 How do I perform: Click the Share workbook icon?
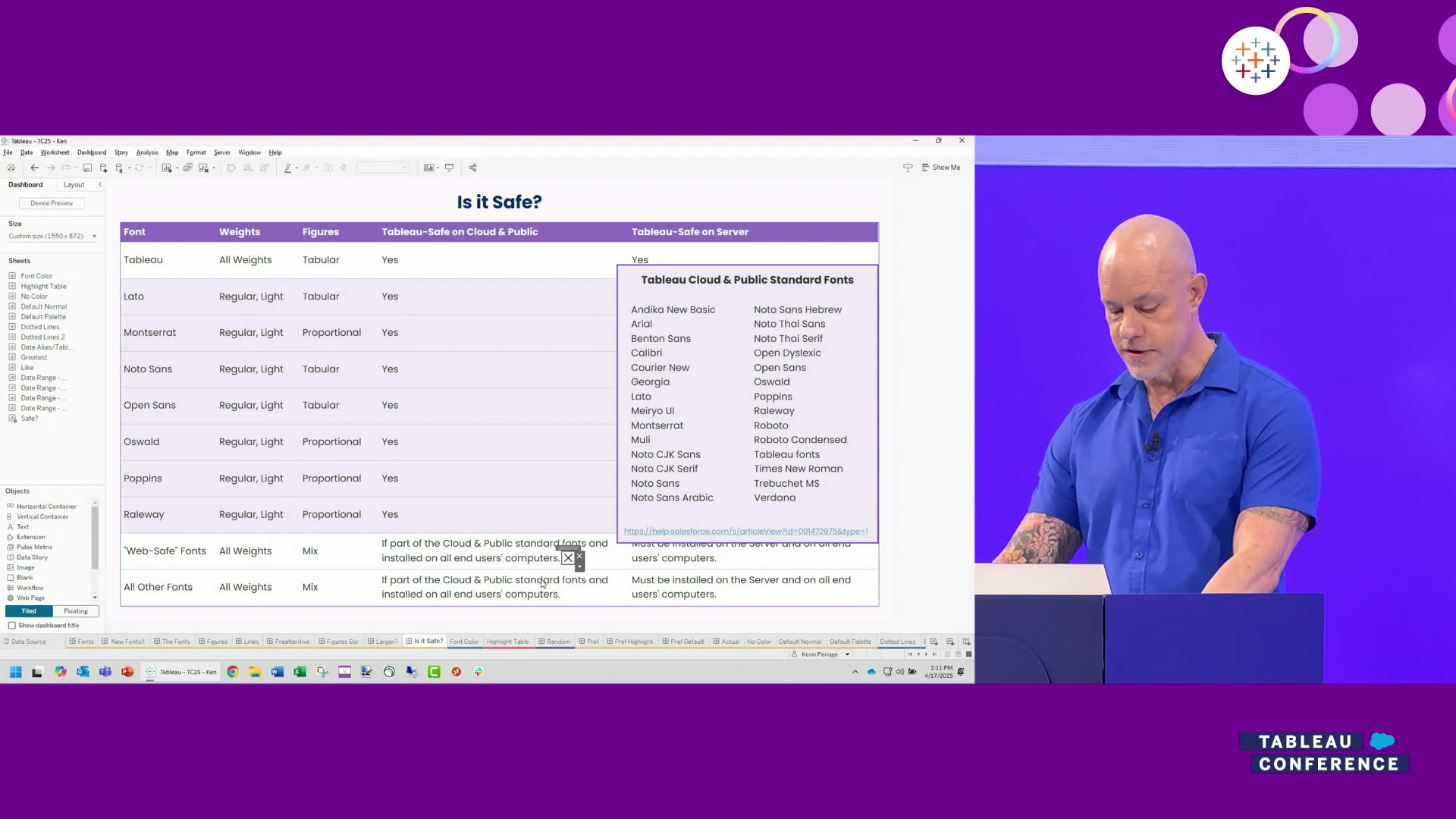tap(472, 168)
